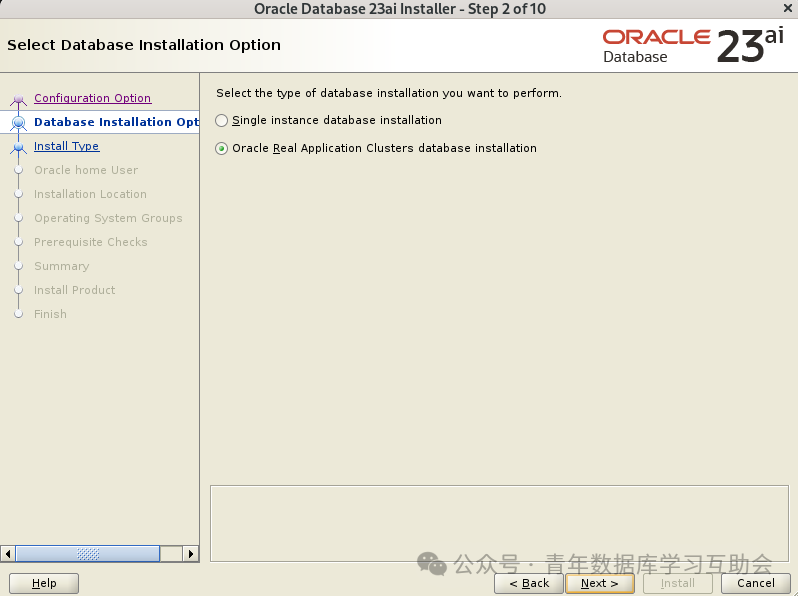Click the Back button

pos(529,583)
